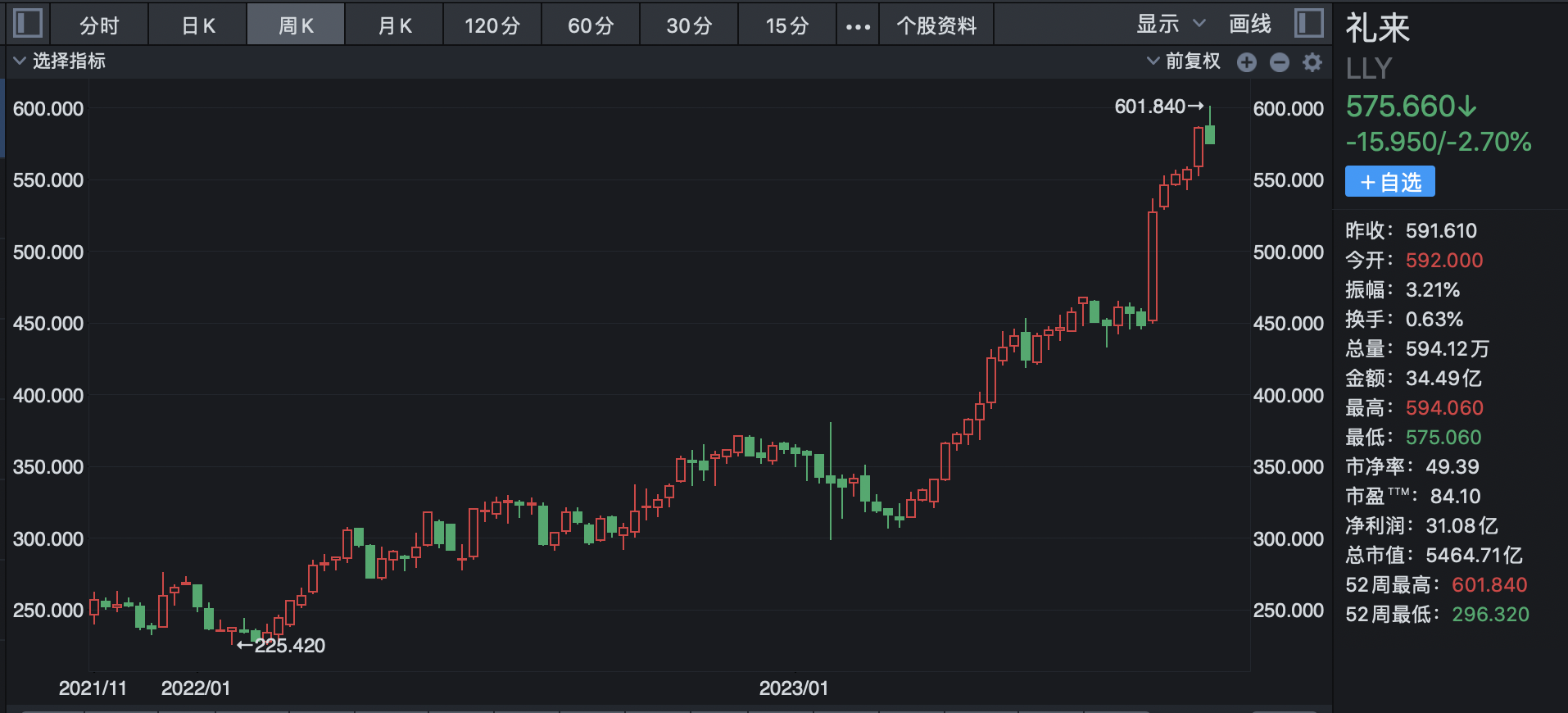Click the 2021/11 date axis label
The height and width of the screenshot is (713, 1568).
pyautogui.click(x=93, y=688)
